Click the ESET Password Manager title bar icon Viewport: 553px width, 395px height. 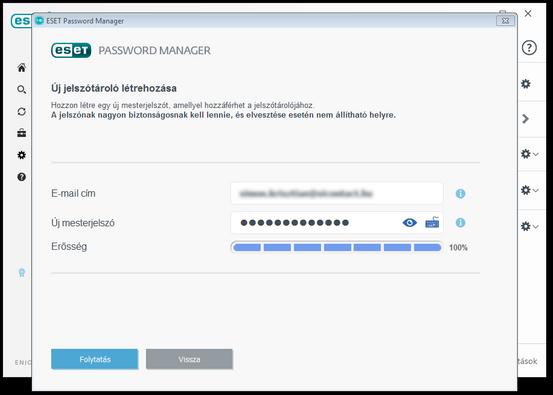pos(40,21)
